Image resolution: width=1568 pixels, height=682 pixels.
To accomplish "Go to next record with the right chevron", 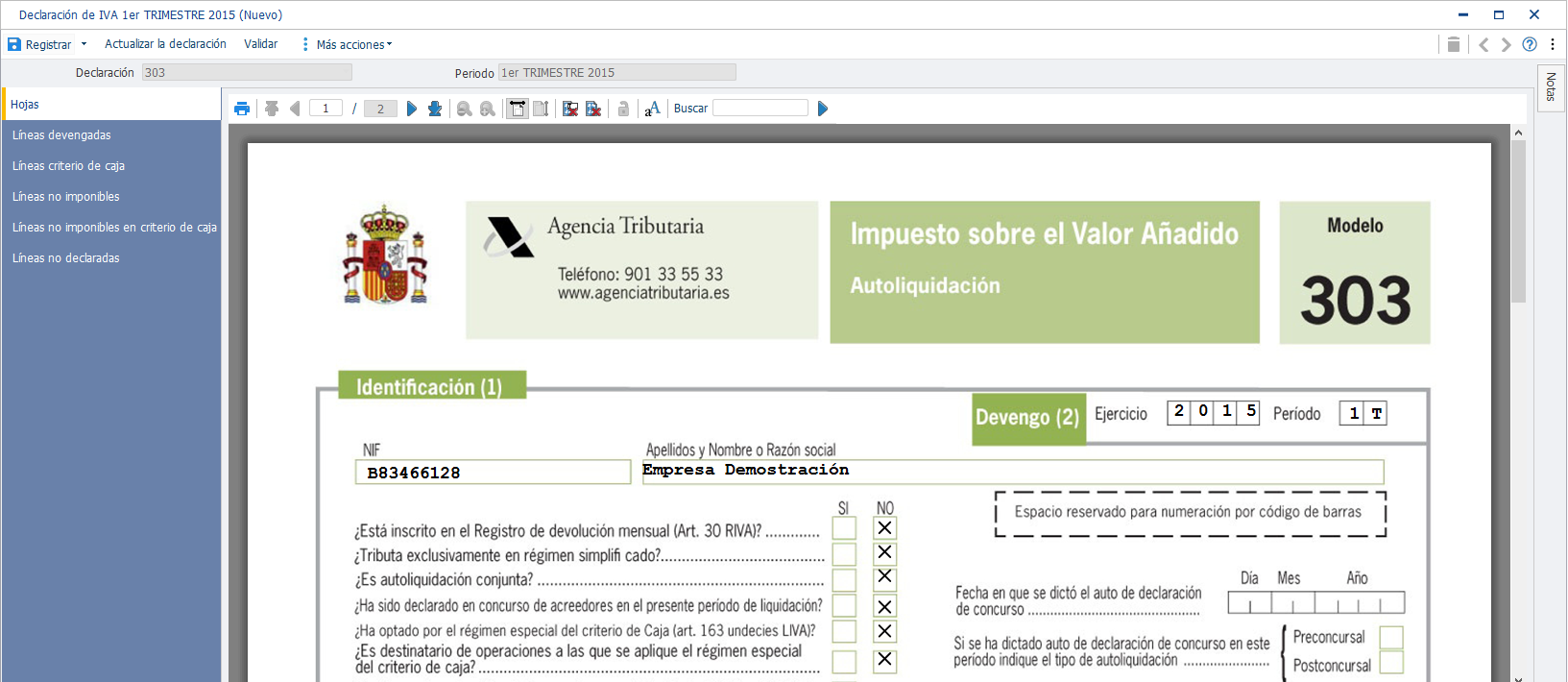I will (1506, 44).
